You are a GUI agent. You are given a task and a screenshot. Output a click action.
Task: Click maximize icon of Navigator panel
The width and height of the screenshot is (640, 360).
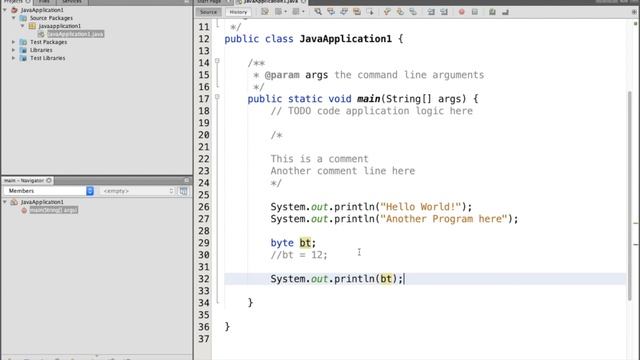187,180
